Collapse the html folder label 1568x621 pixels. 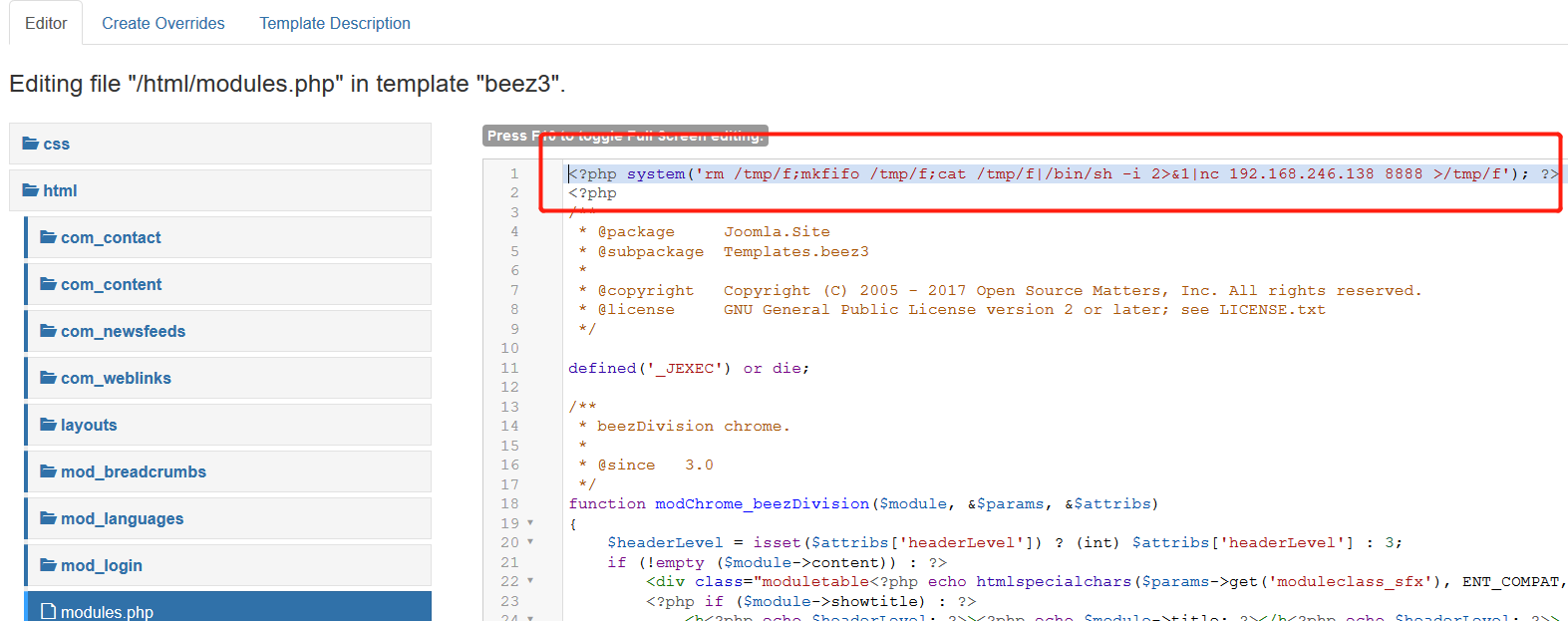tap(60, 190)
